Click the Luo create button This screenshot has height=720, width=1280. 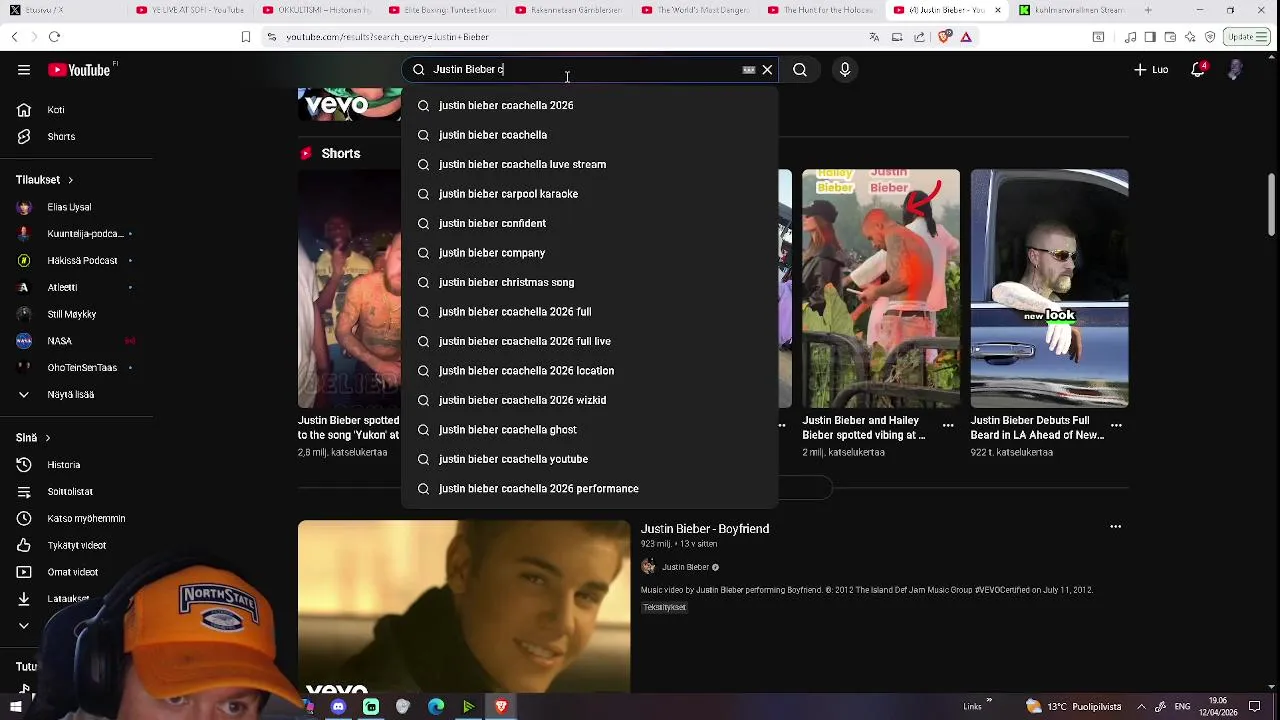pyautogui.click(x=1151, y=70)
